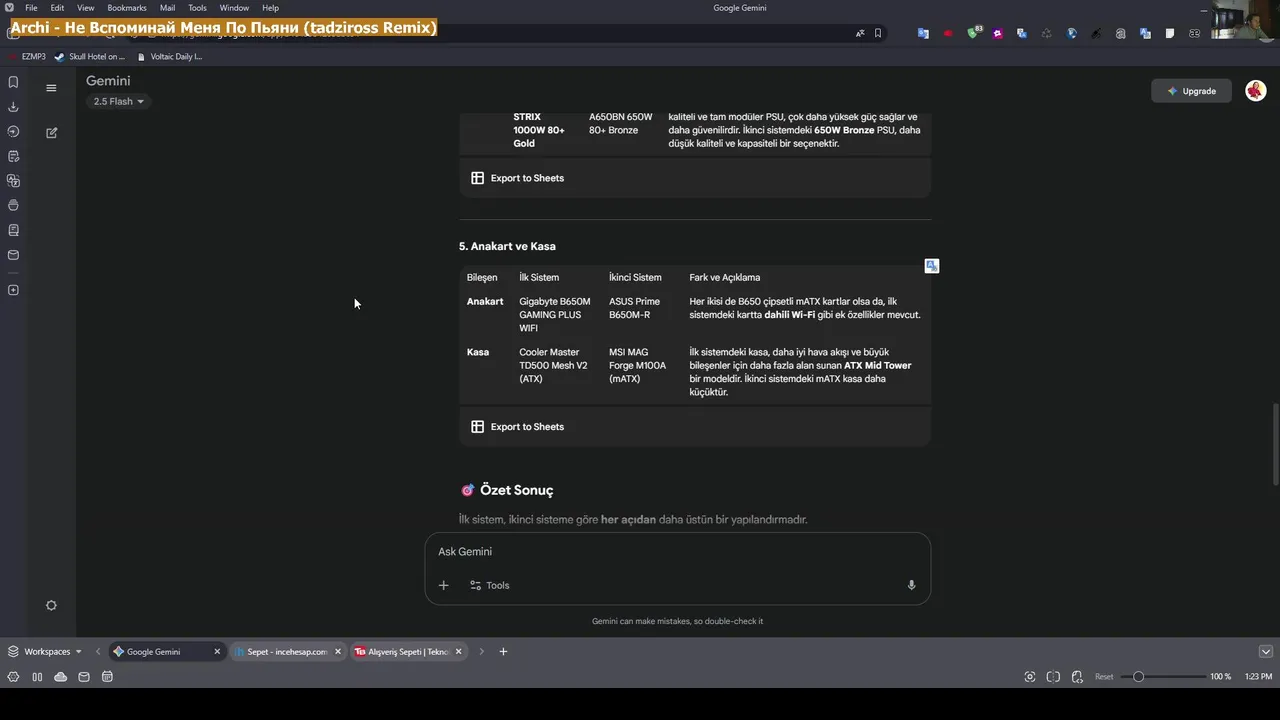Start a new chat with pencil icon
This screenshot has height=720, width=1280.
(51, 132)
